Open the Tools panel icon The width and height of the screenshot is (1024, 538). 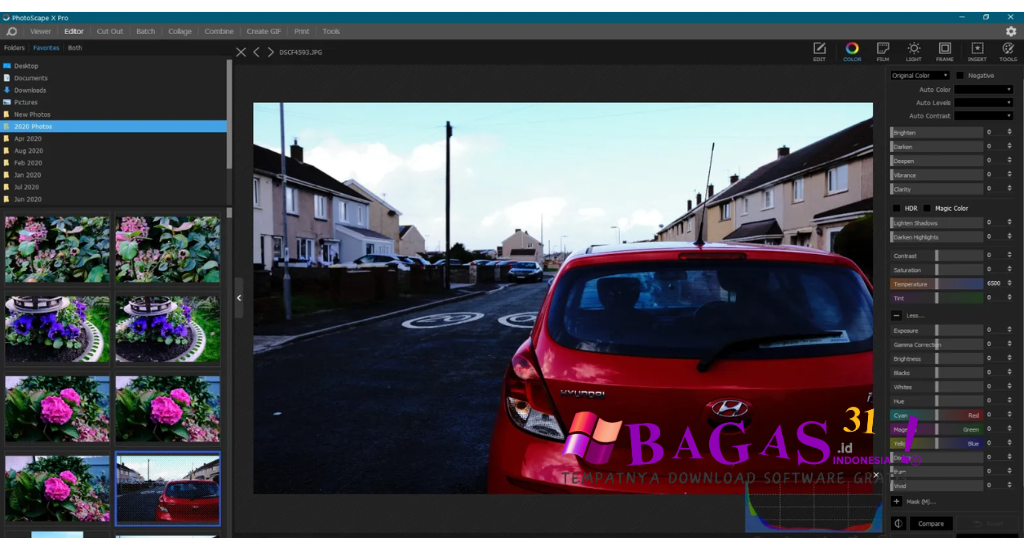click(x=1008, y=51)
